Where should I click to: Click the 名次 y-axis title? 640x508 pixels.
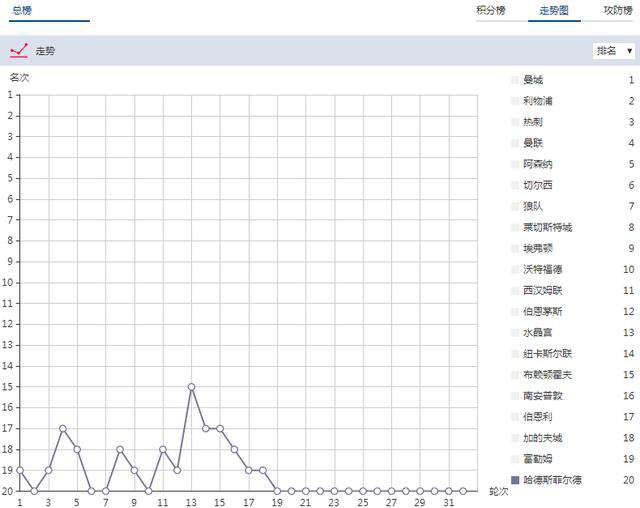click(x=19, y=77)
